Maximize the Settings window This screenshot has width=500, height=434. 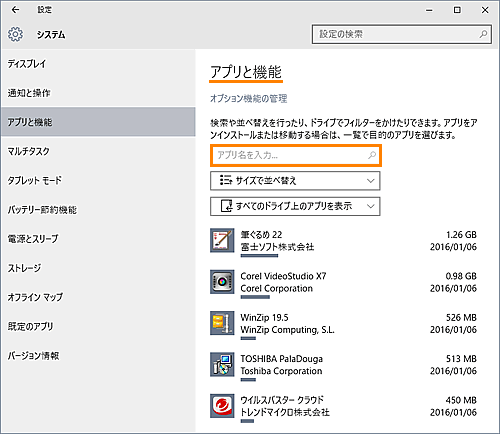(457, 10)
